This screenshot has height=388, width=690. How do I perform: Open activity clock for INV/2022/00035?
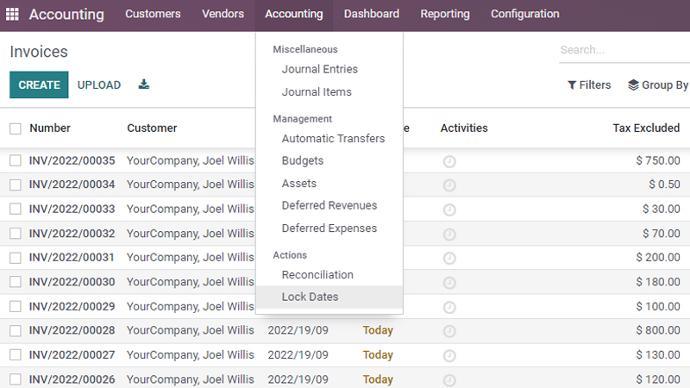pyautogui.click(x=449, y=161)
